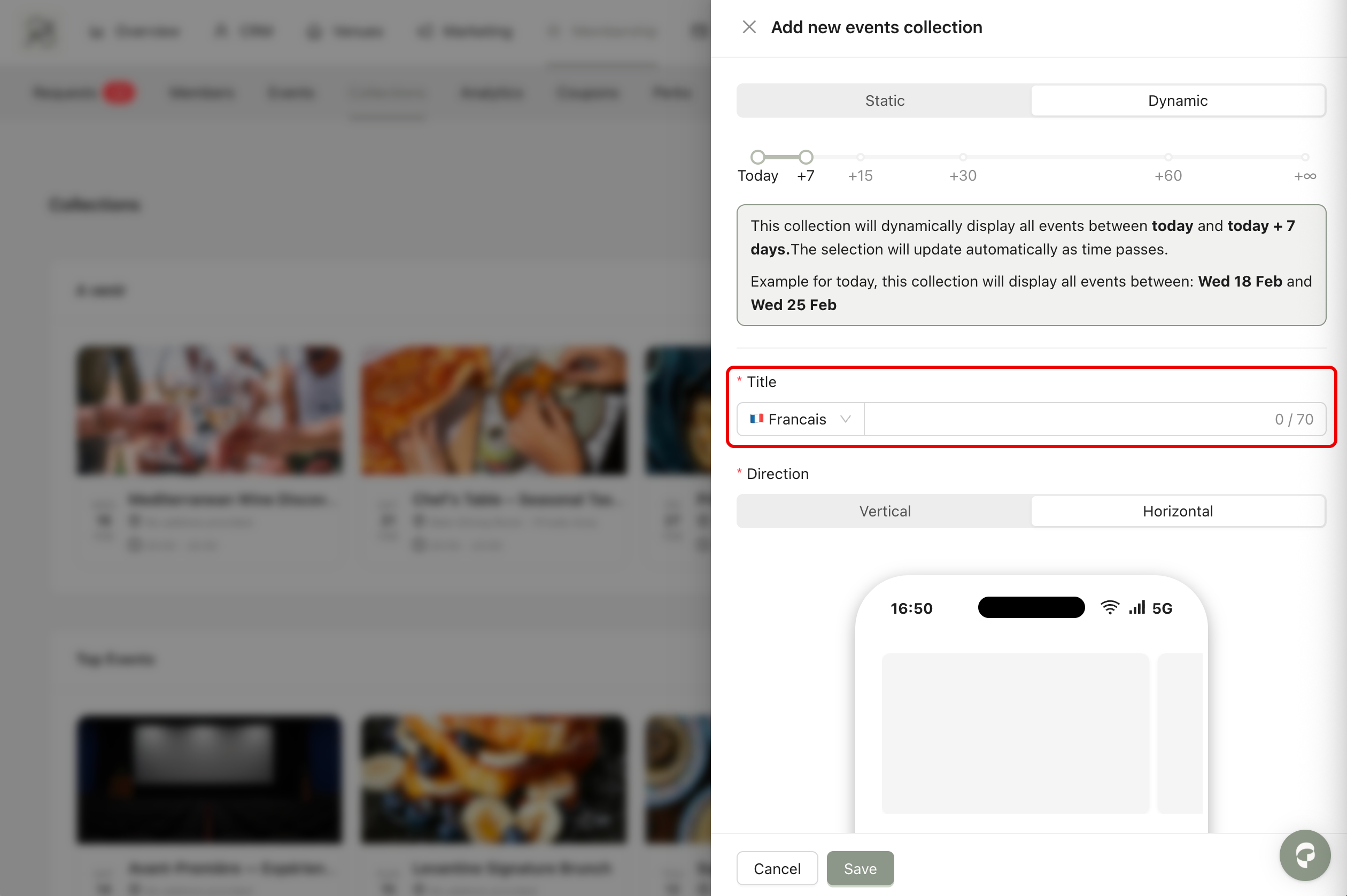1347x896 pixels.
Task: Open the chat support bubble icon
Action: (1305, 855)
